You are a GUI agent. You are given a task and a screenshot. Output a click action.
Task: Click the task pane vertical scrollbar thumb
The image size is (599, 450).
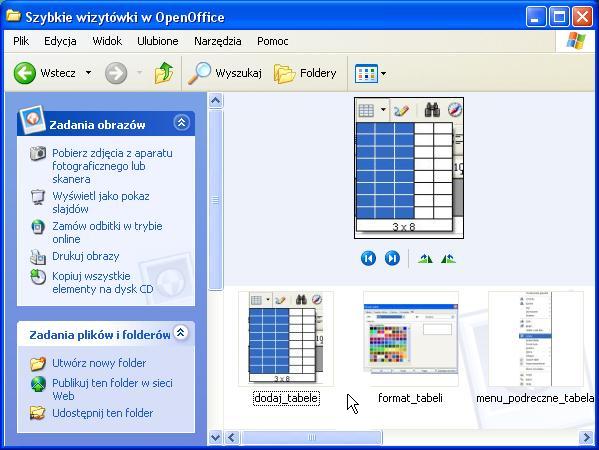coord(215,200)
